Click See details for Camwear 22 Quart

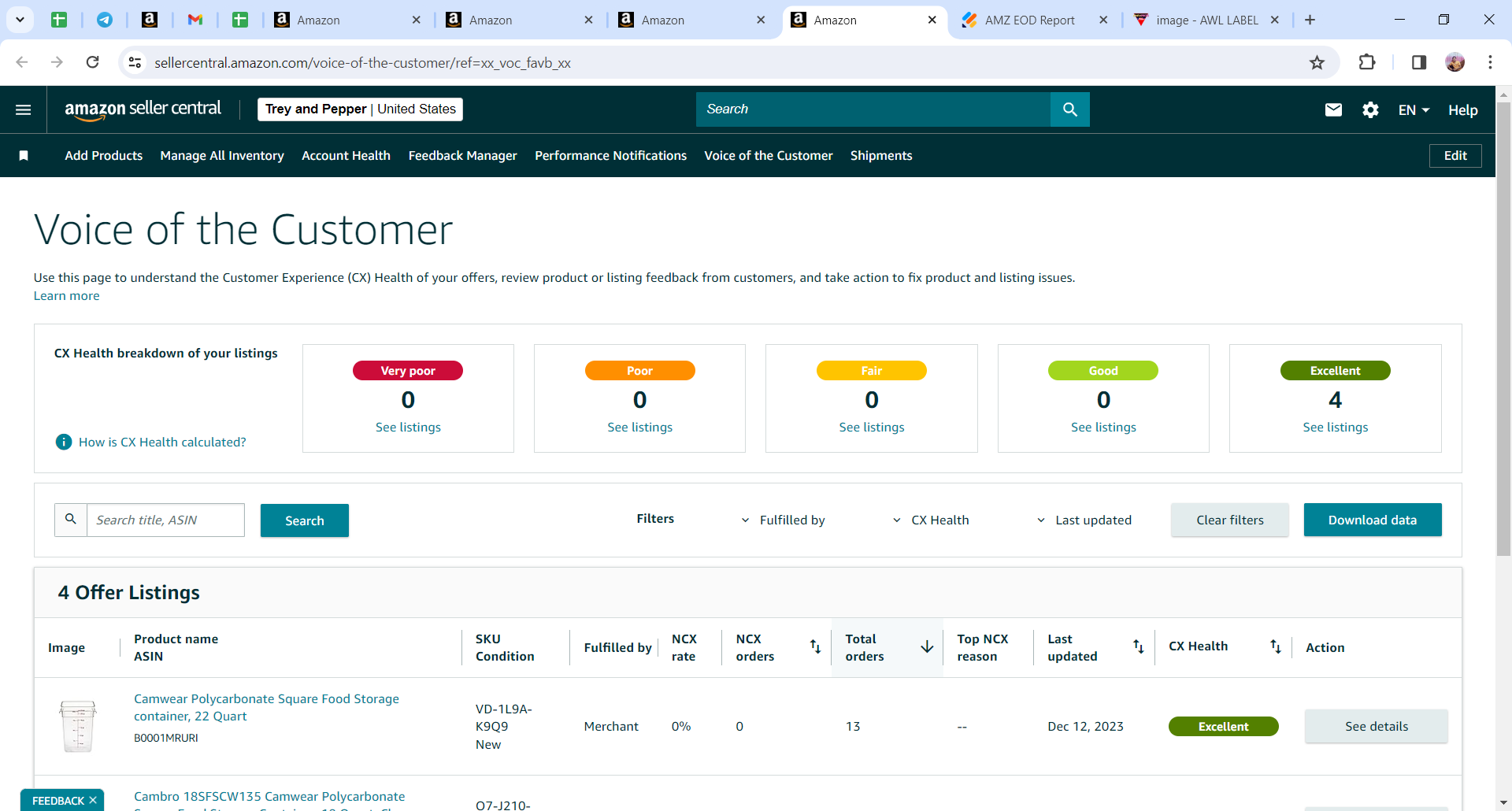click(x=1377, y=726)
